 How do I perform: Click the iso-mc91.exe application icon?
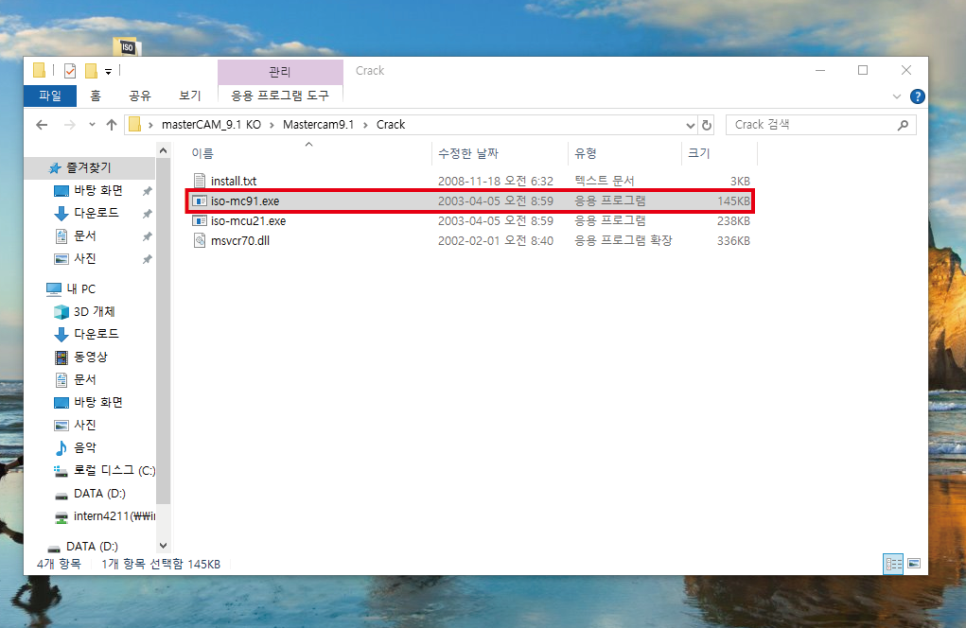tap(199, 201)
